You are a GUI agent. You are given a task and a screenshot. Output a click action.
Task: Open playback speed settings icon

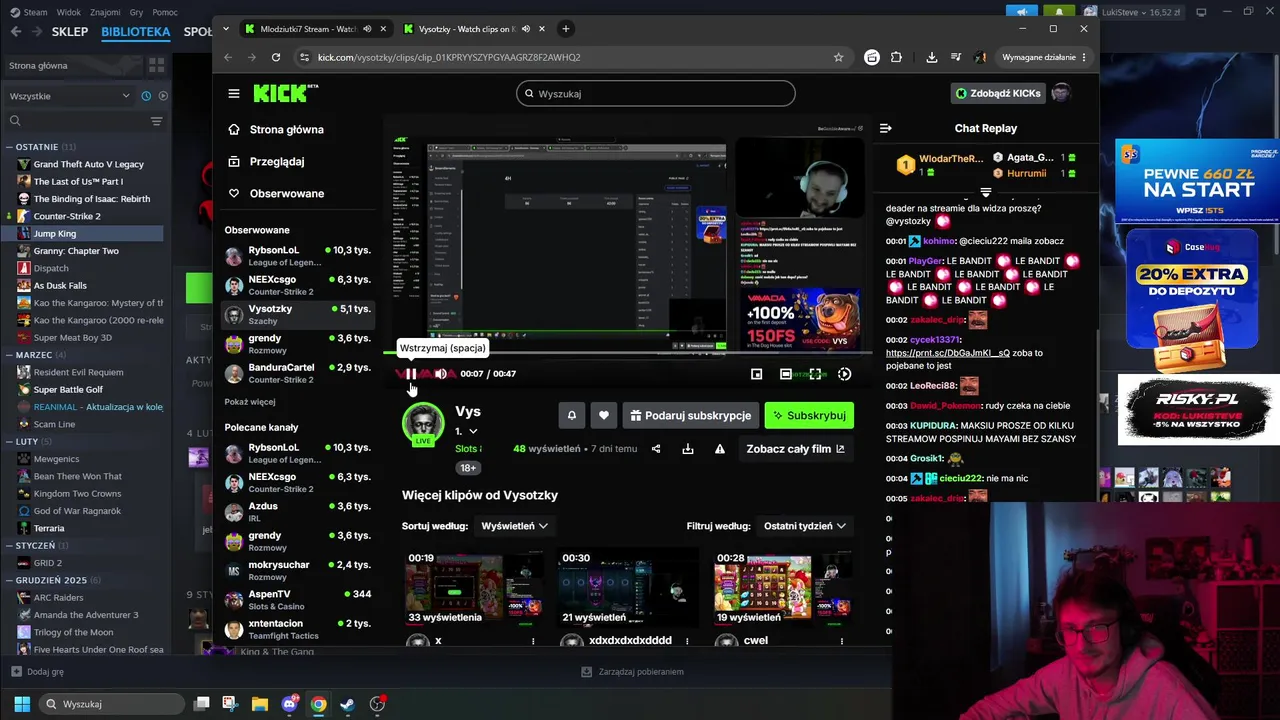tap(845, 374)
